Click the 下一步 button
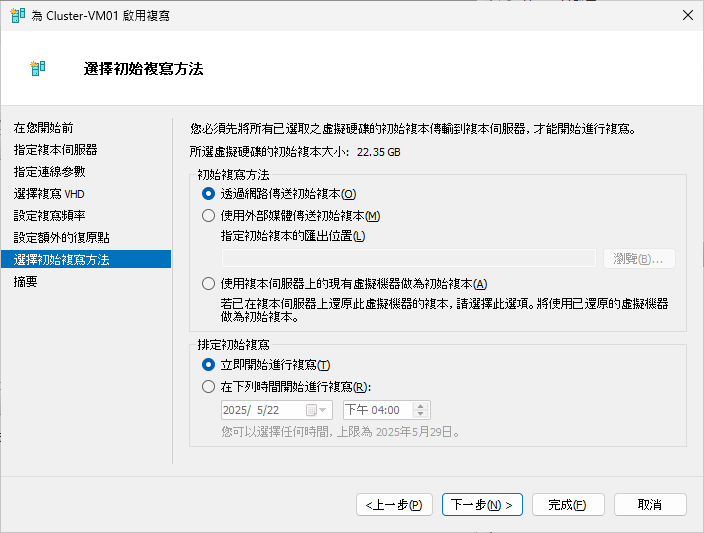 (482, 505)
